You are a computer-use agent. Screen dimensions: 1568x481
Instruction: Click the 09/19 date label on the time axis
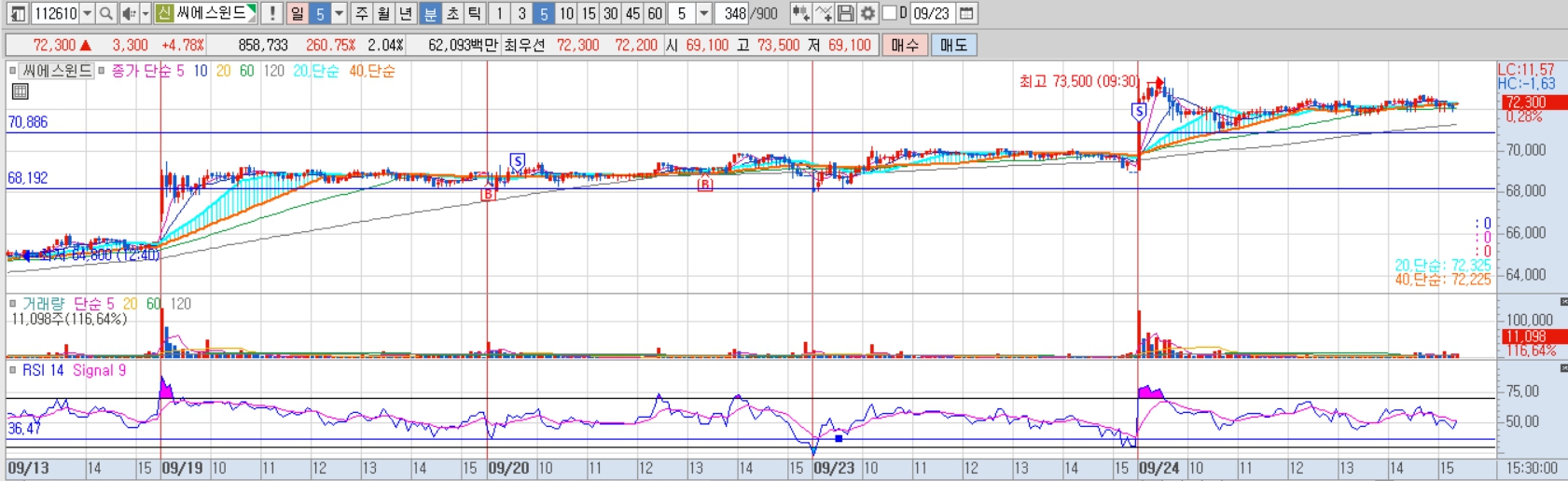(x=182, y=468)
